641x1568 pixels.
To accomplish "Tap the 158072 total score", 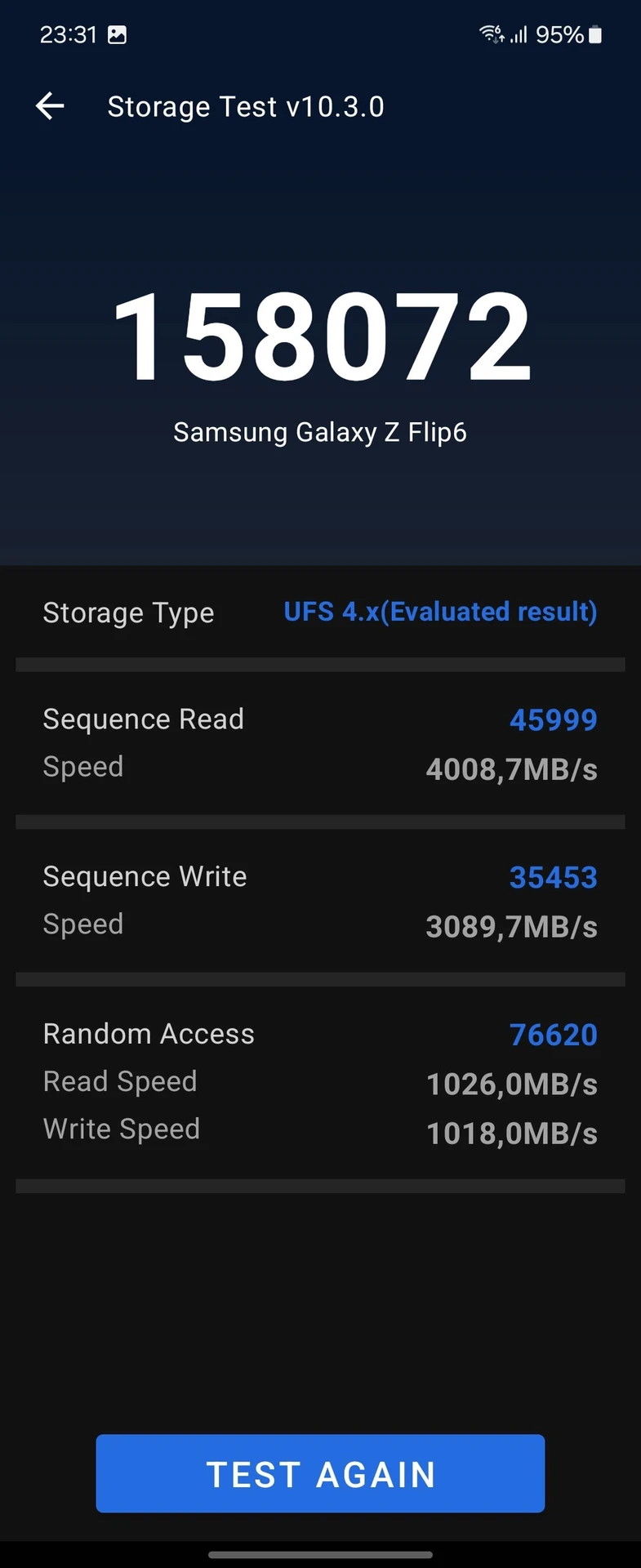I will point(322,336).
